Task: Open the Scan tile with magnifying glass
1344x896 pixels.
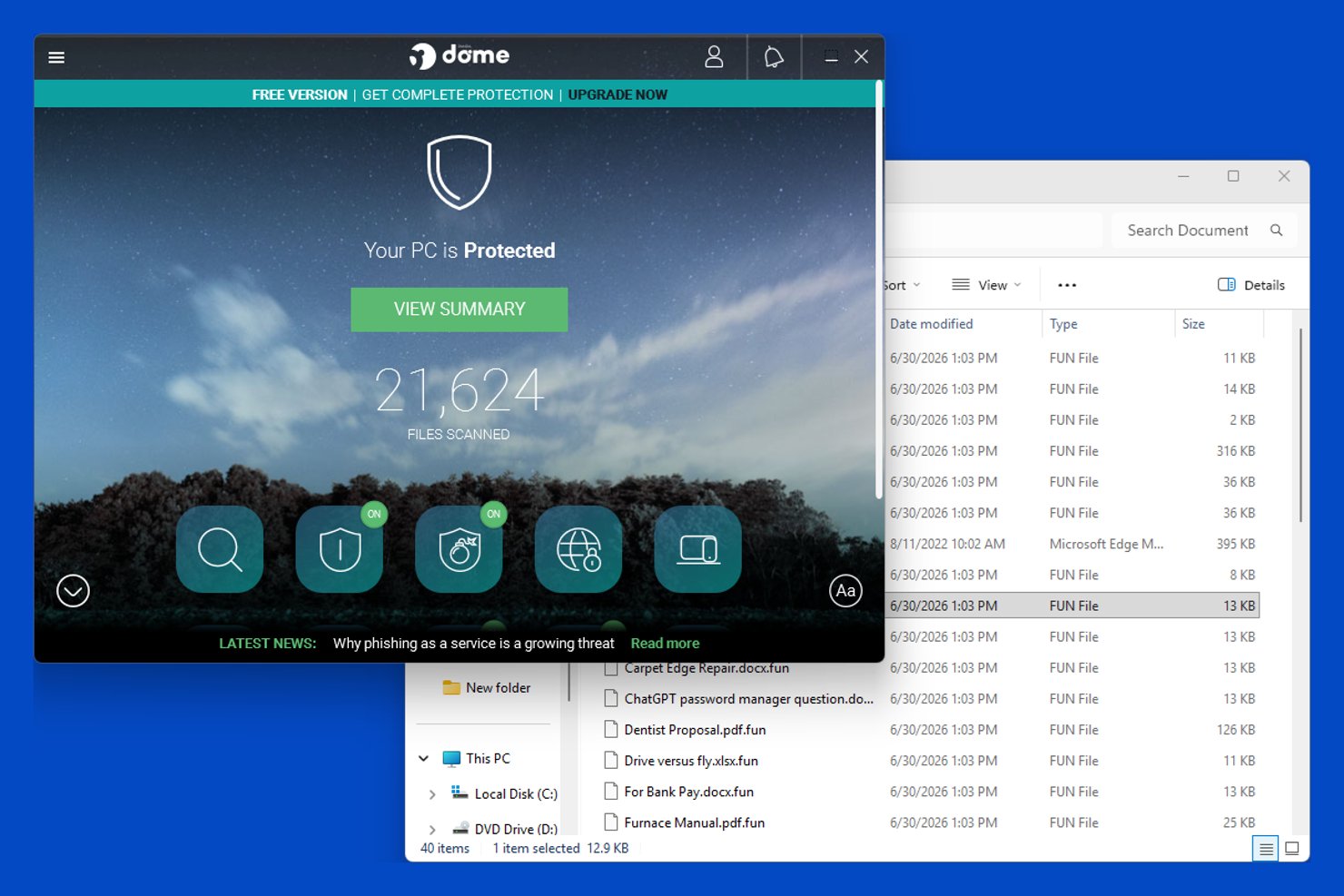Action: tap(220, 549)
